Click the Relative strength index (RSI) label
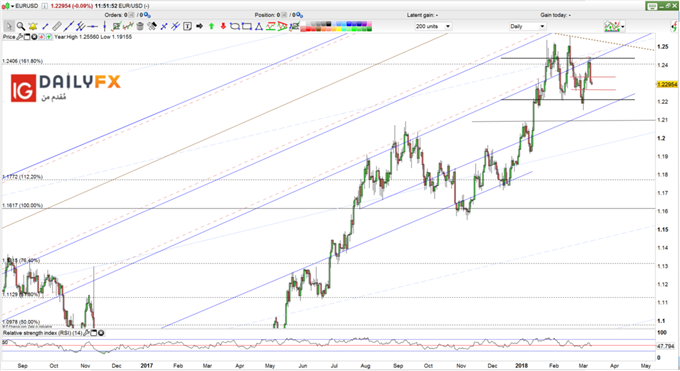Image resolution: width=680 pixels, height=371 pixels. point(42,333)
